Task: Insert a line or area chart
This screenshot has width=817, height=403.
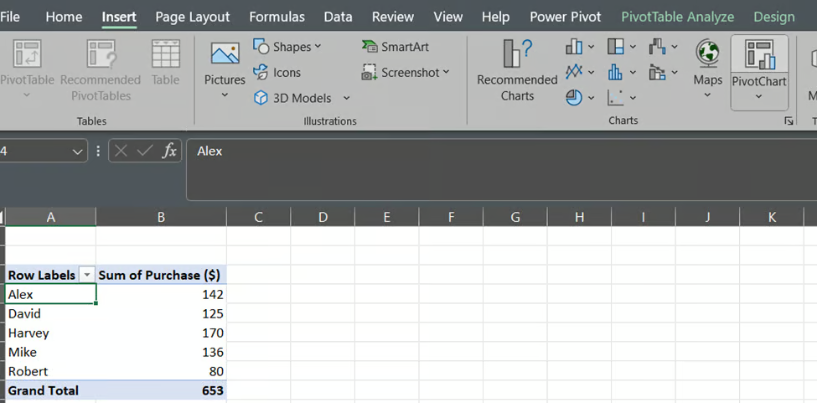Action: tap(574, 72)
